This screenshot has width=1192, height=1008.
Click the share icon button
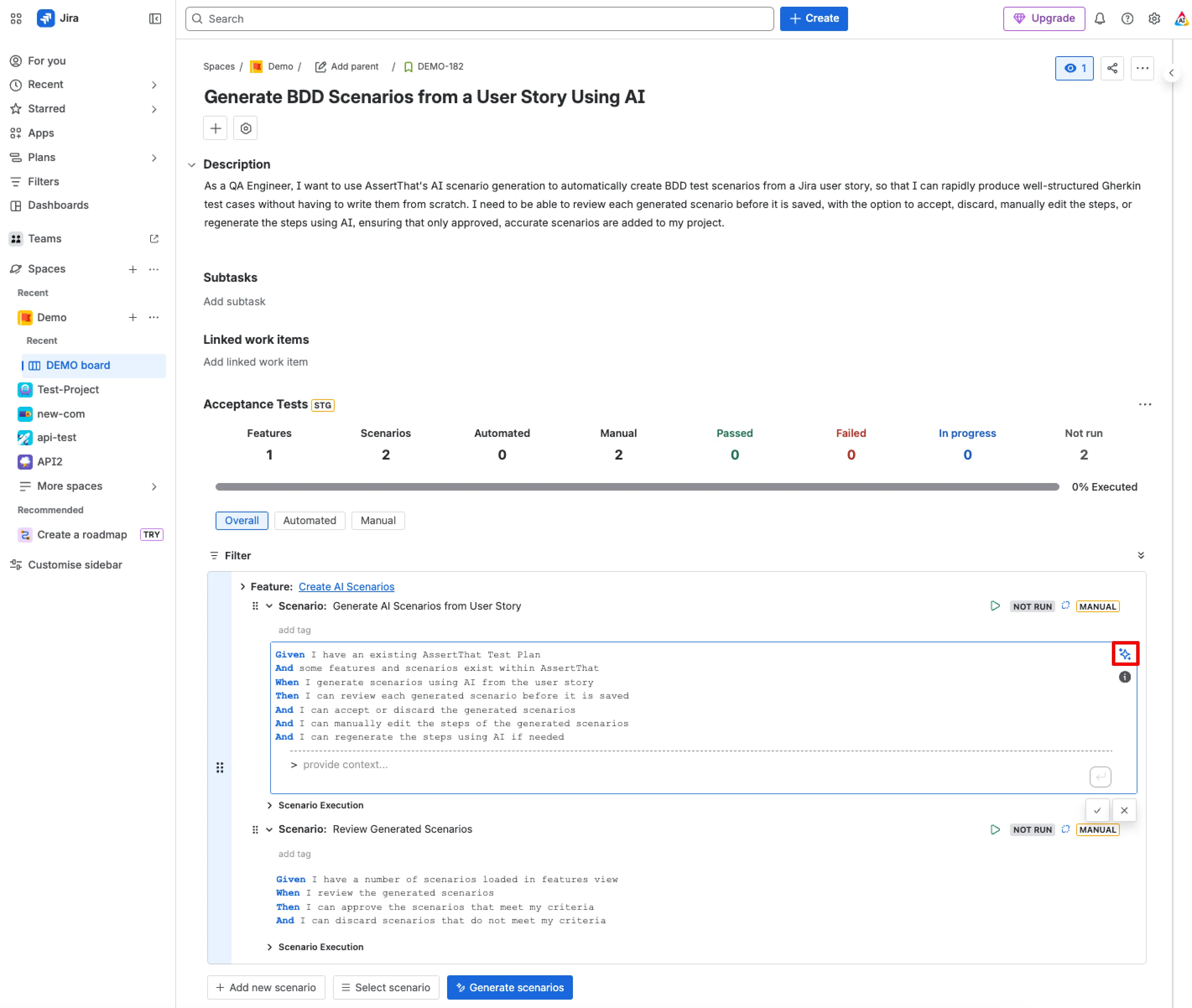1112,69
